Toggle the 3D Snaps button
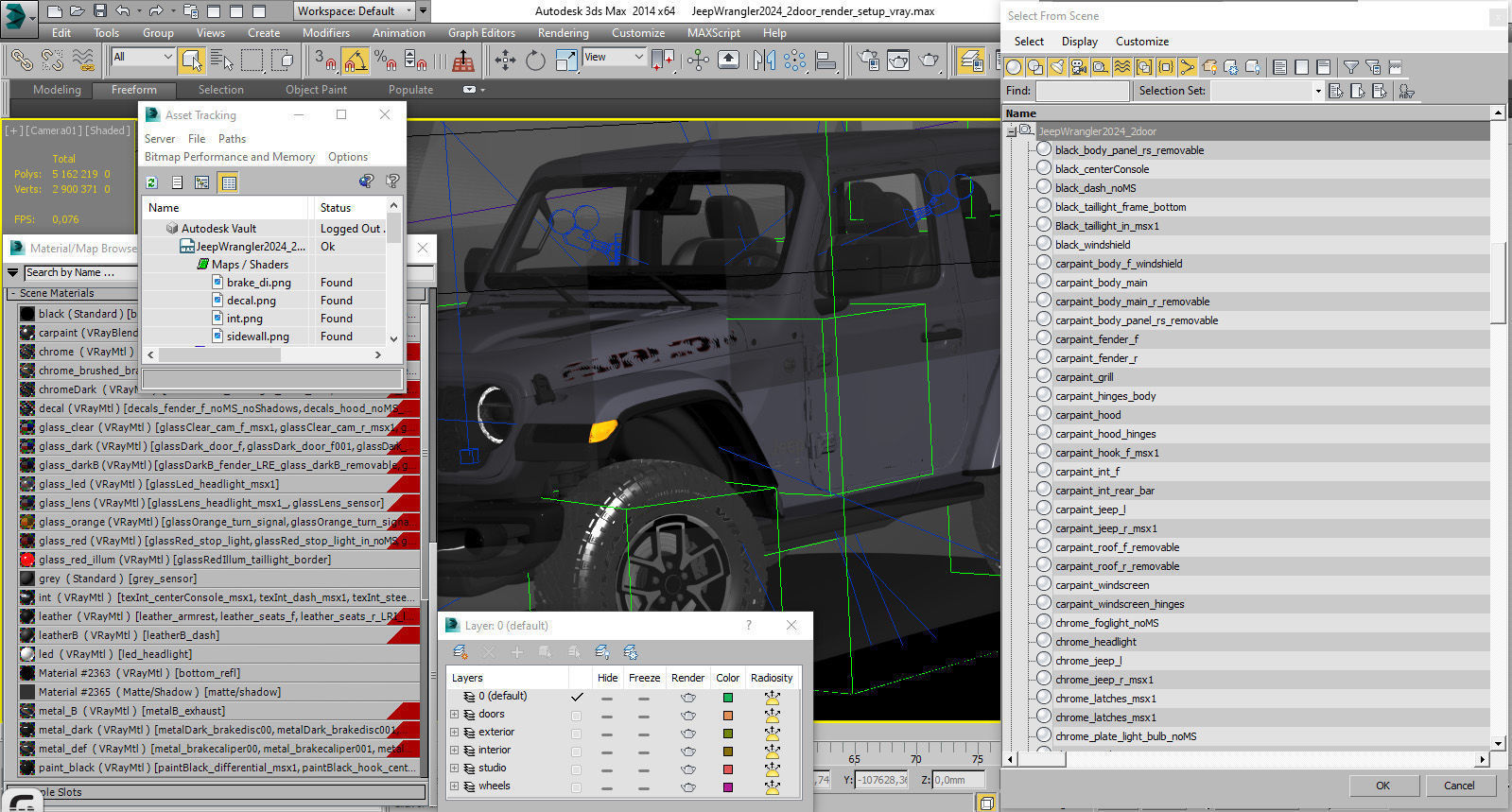This screenshot has height=812, width=1512. point(325,60)
